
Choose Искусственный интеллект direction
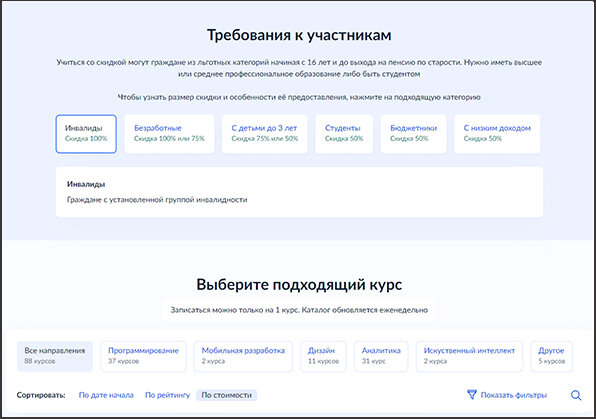pyautogui.click(x=469, y=356)
